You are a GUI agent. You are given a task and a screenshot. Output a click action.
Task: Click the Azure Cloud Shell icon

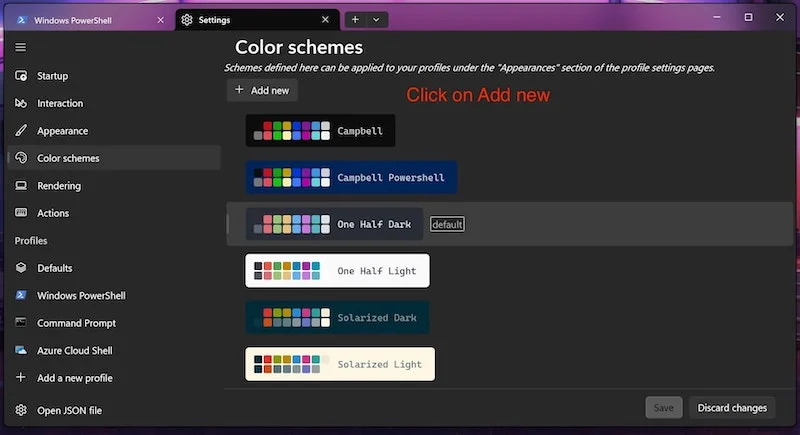click(x=21, y=350)
